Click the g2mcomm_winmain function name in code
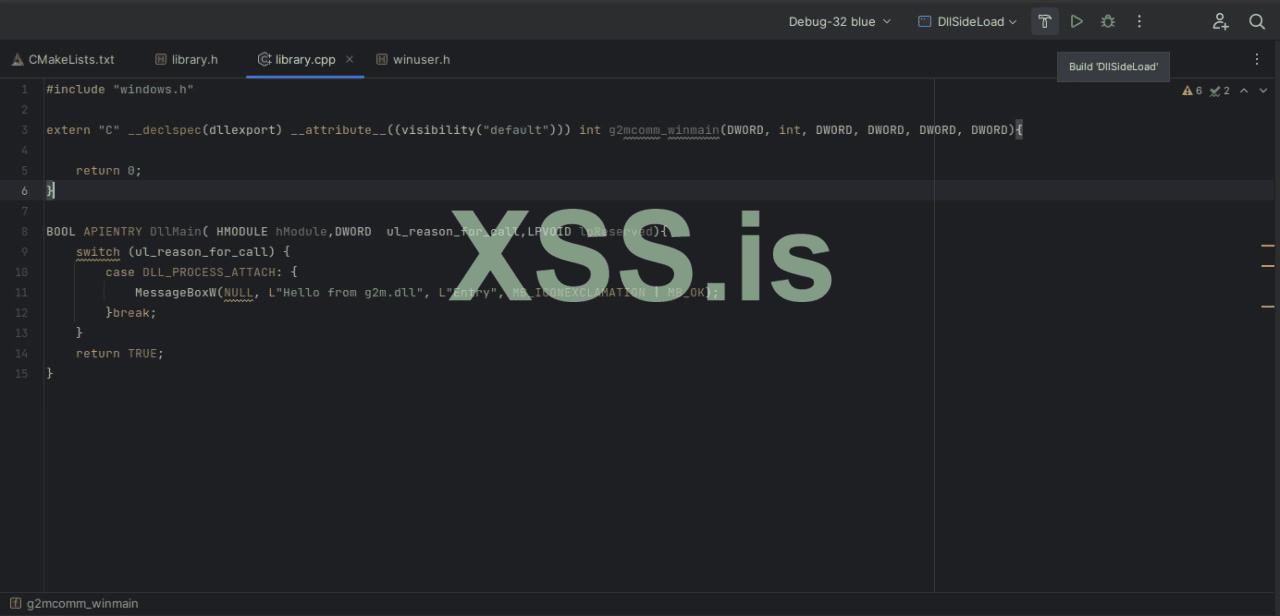Viewport: 1280px width, 616px height. click(x=664, y=130)
